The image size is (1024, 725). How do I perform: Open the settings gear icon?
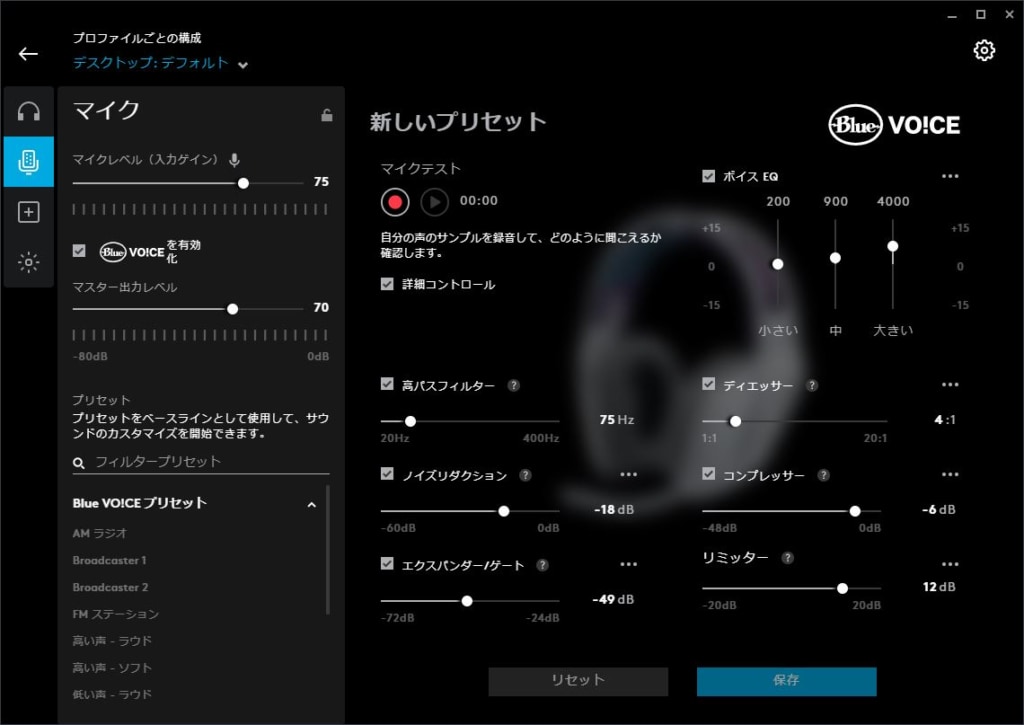pos(984,50)
